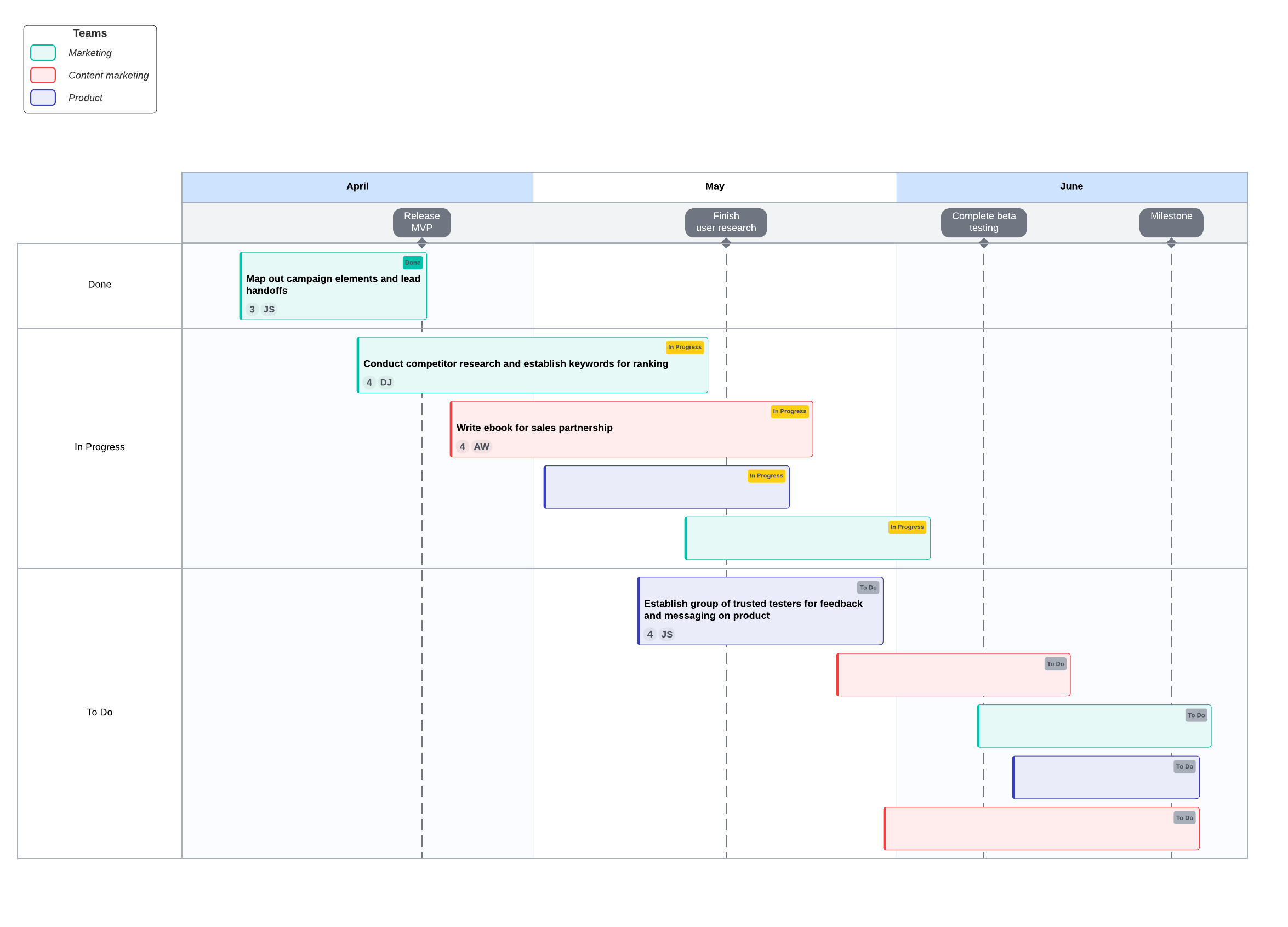Click the DJ assignee badge on competitor card
This screenshot has height=927, width=1288.
pos(386,383)
